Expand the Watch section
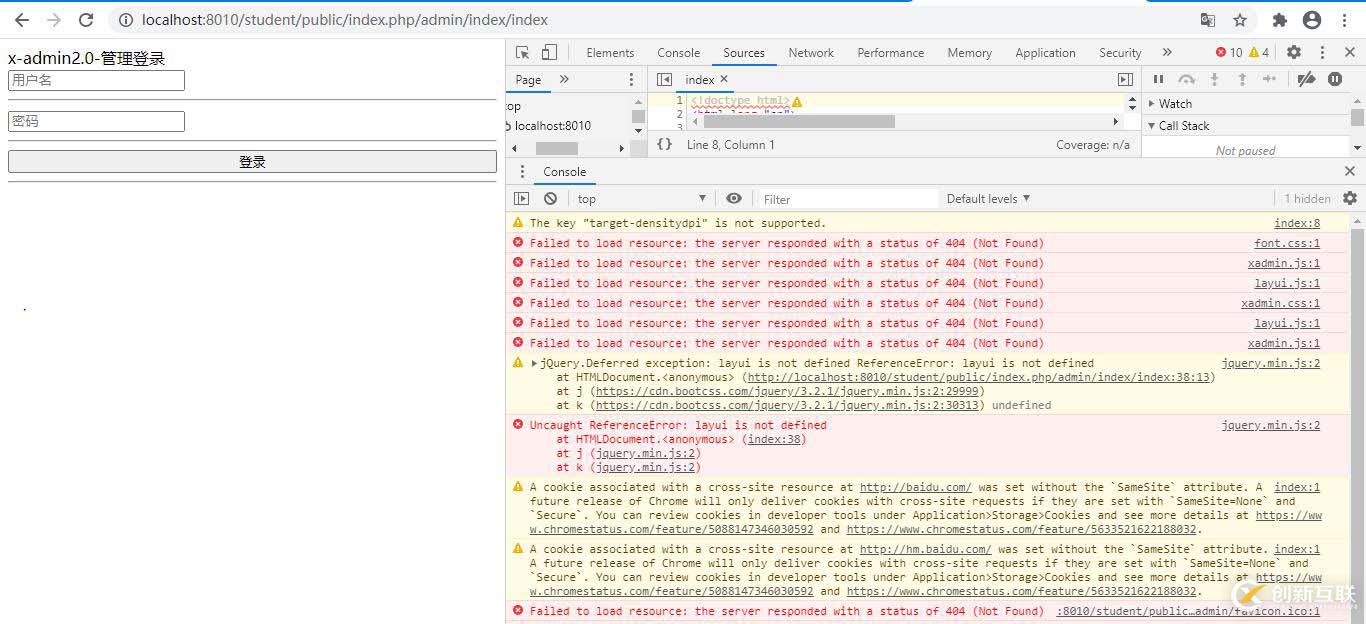This screenshot has width=1366, height=624. click(1175, 104)
